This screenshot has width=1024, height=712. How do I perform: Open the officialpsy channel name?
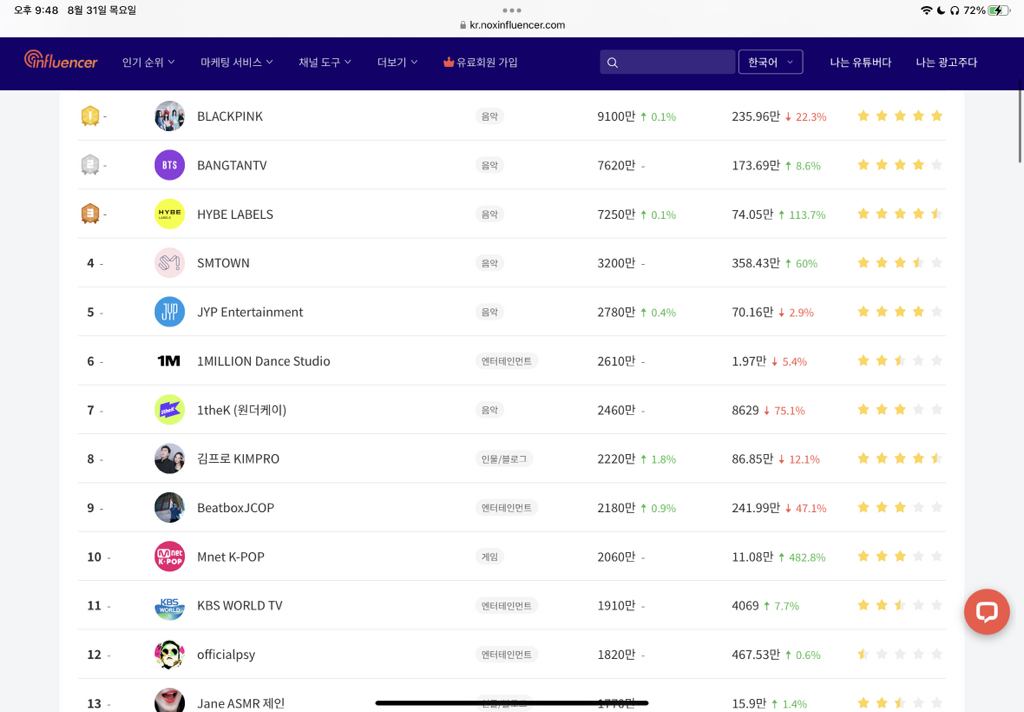click(x=226, y=655)
